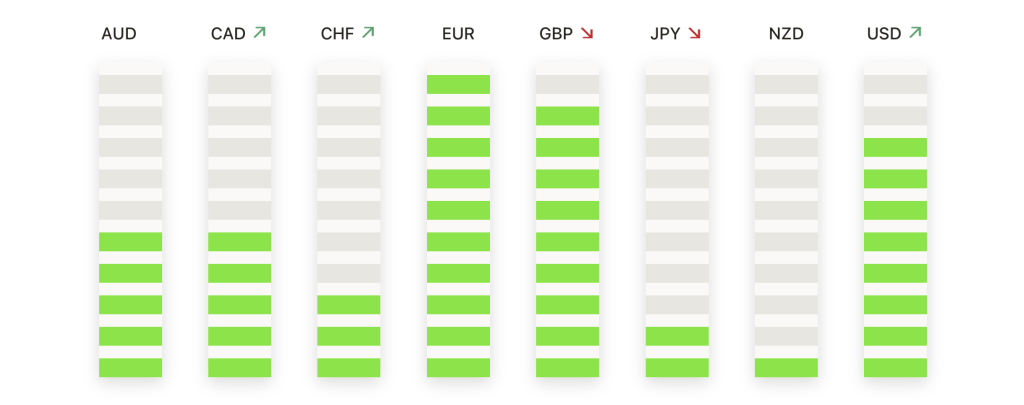This screenshot has width=1024, height=405.
Task: Click the topmost green bar in CAD column
Action: click(240, 242)
